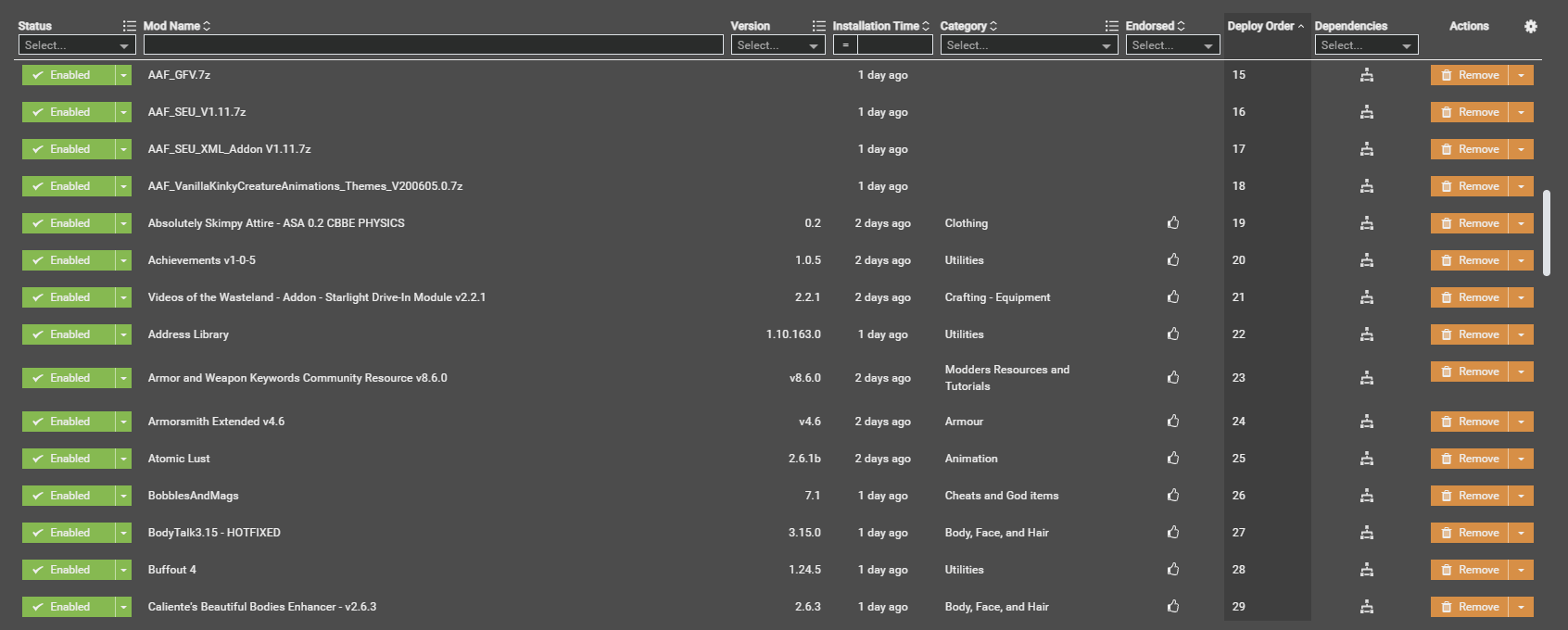
Task: Remove Absolutely Skimpy Attire mod
Action: [1470, 223]
